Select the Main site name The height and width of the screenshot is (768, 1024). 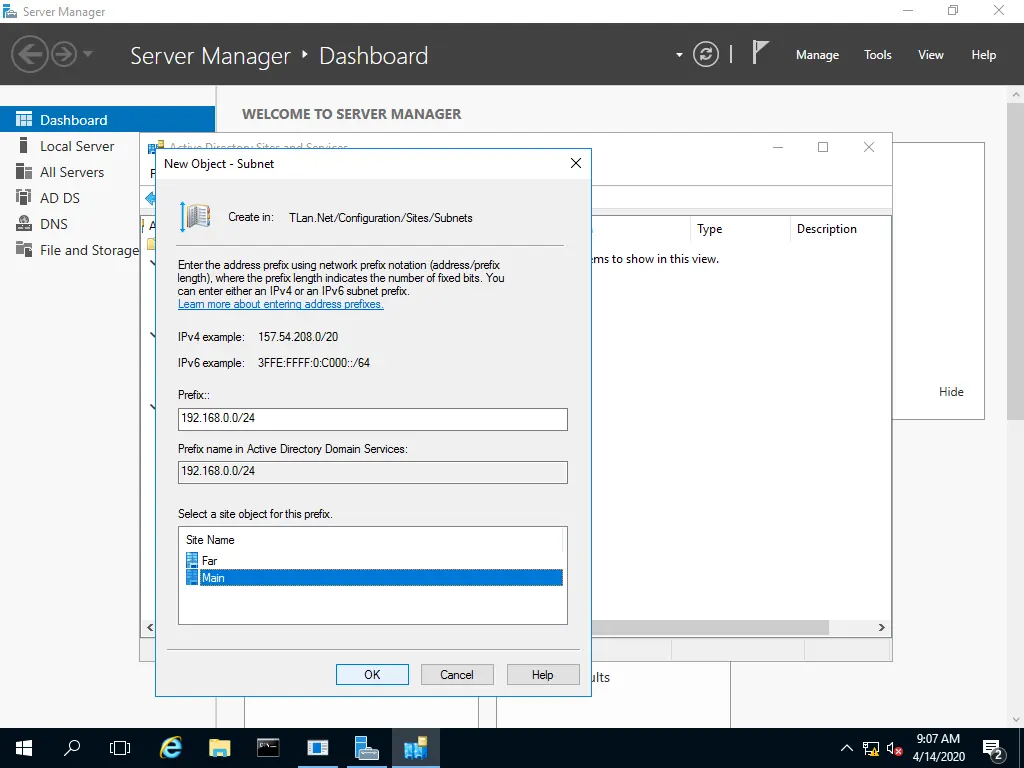click(213, 578)
